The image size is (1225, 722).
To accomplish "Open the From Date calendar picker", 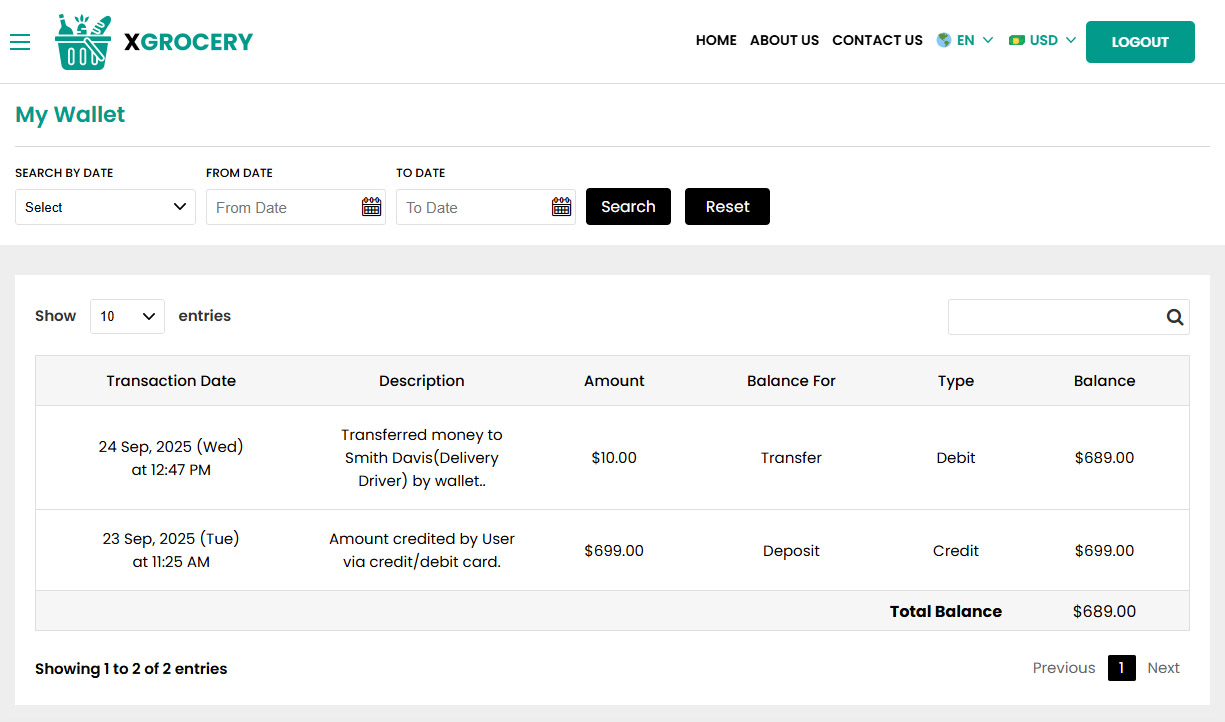I will point(371,206).
